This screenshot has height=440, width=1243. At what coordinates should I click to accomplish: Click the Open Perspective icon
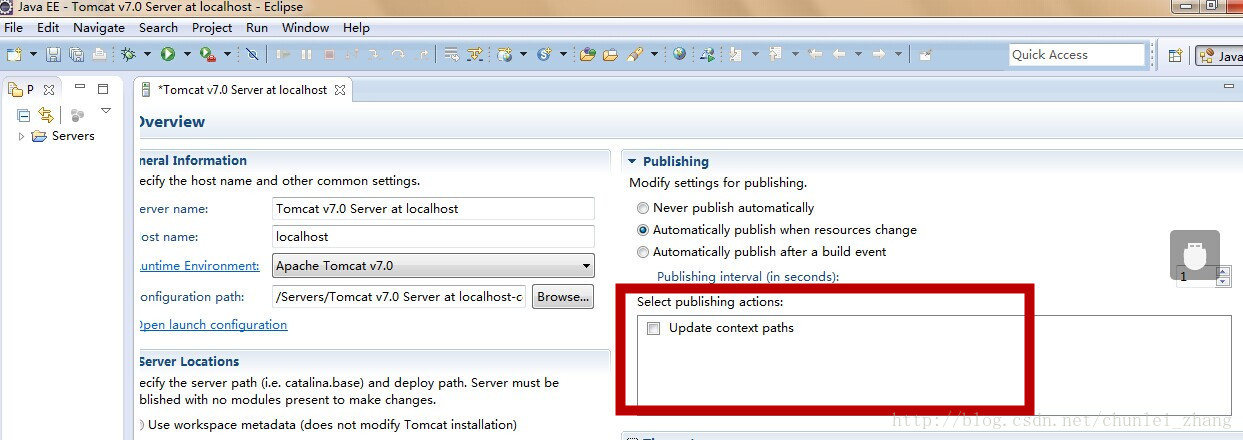[x=1176, y=56]
